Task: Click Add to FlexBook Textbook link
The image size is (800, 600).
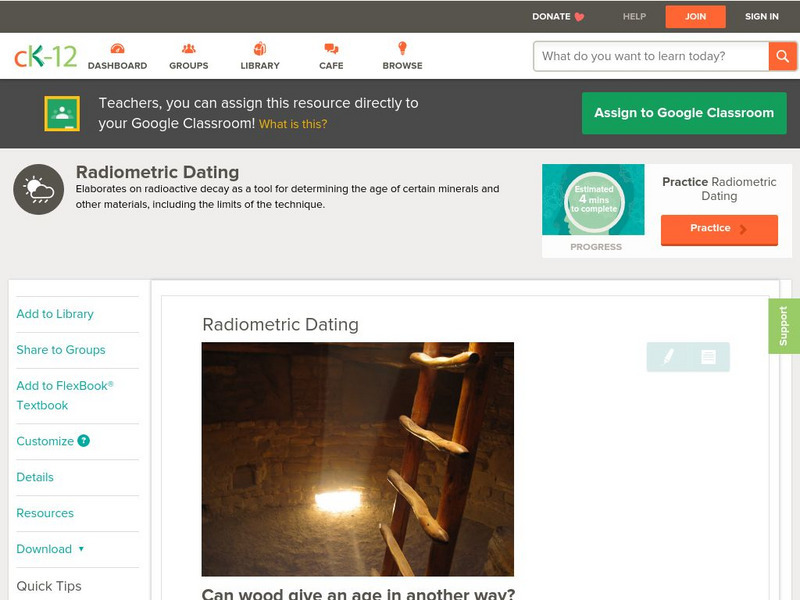Action: point(65,395)
